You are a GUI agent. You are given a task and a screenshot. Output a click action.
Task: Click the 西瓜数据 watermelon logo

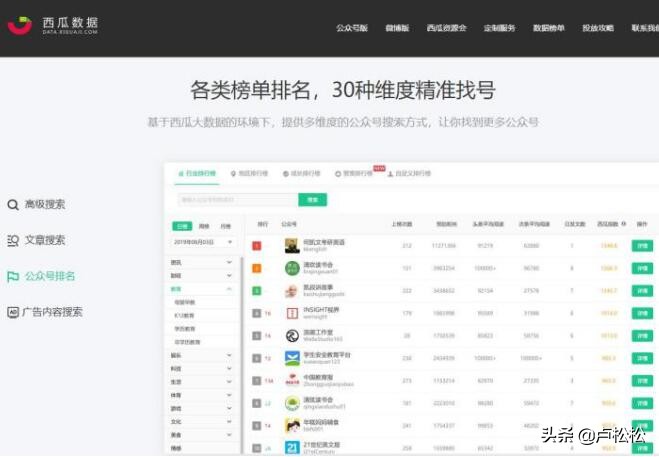[x=20, y=26]
